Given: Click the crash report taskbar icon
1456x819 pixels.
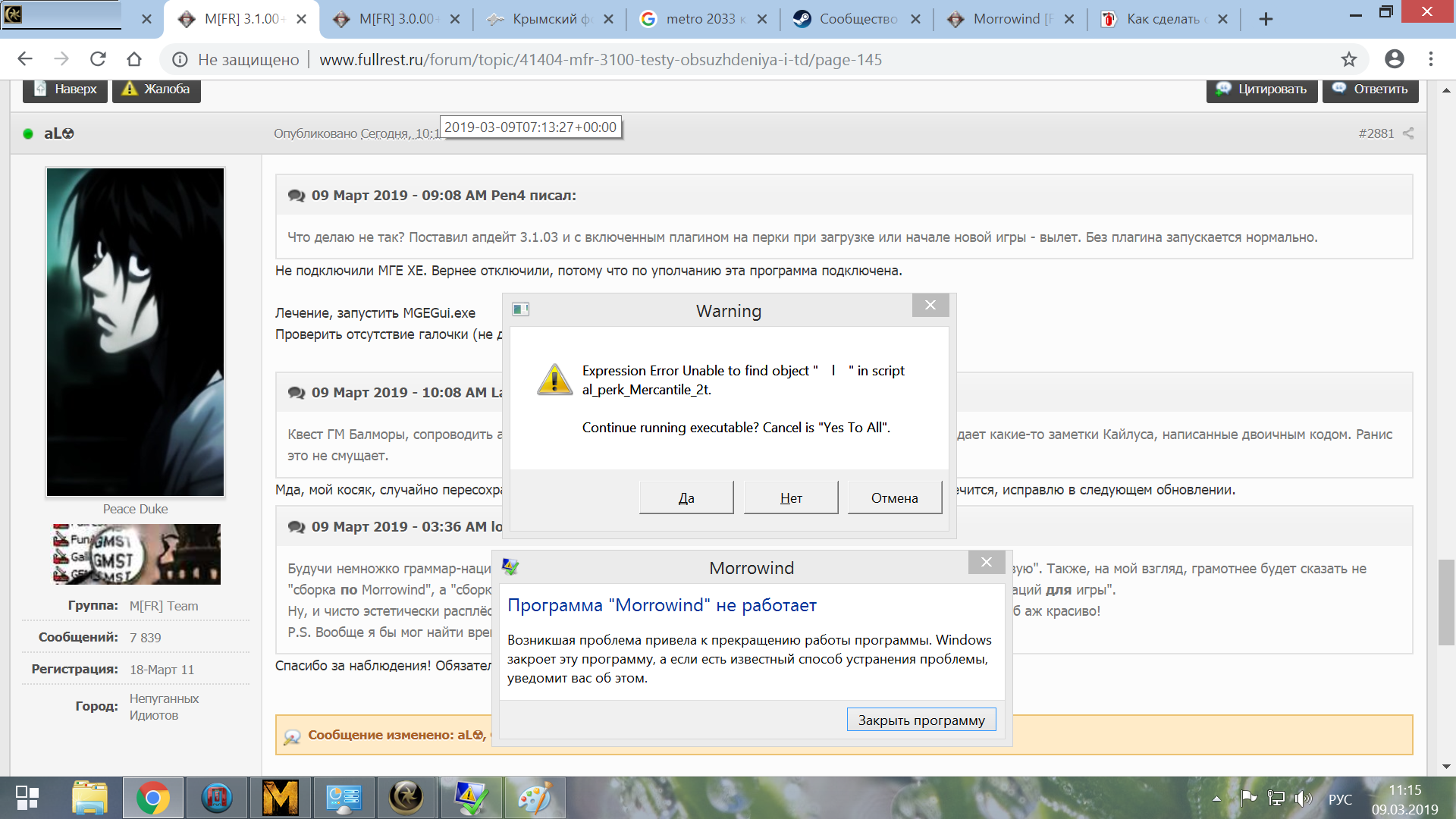Looking at the screenshot, I should tap(471, 798).
